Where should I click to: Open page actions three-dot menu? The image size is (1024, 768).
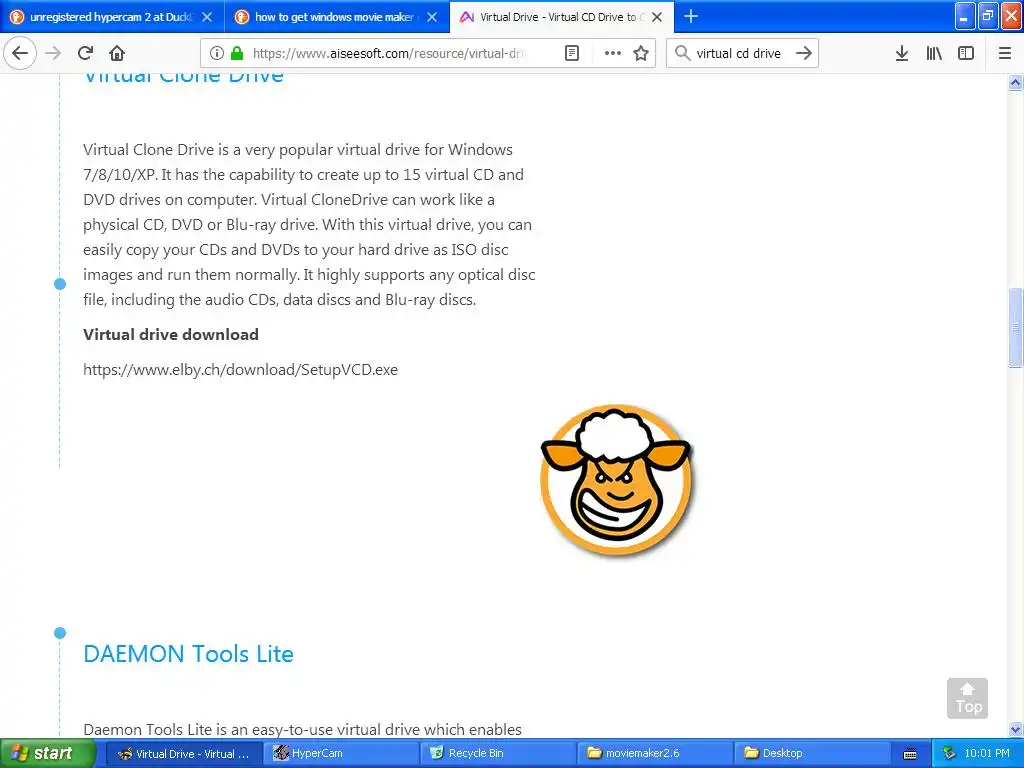613,53
